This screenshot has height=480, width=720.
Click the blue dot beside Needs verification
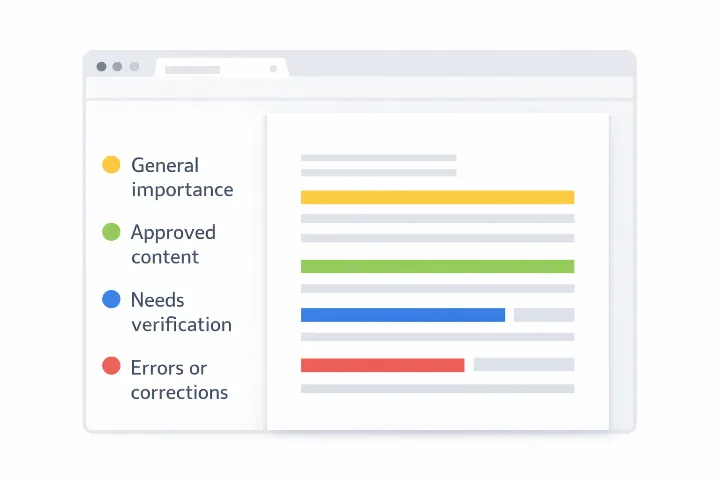tap(111, 299)
